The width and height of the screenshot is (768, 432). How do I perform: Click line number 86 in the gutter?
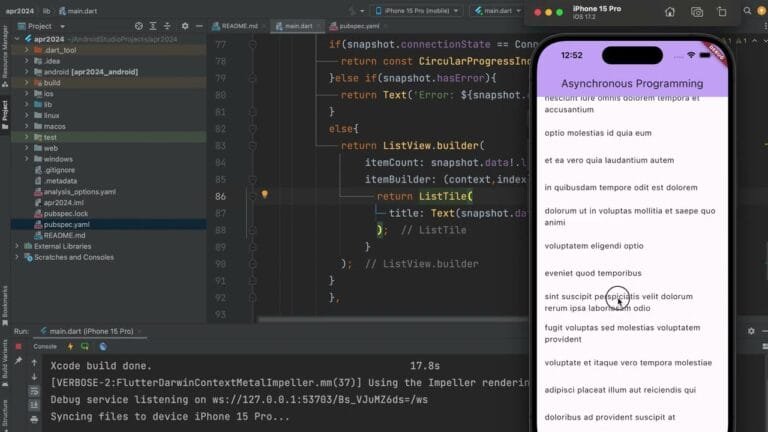pyautogui.click(x=220, y=196)
